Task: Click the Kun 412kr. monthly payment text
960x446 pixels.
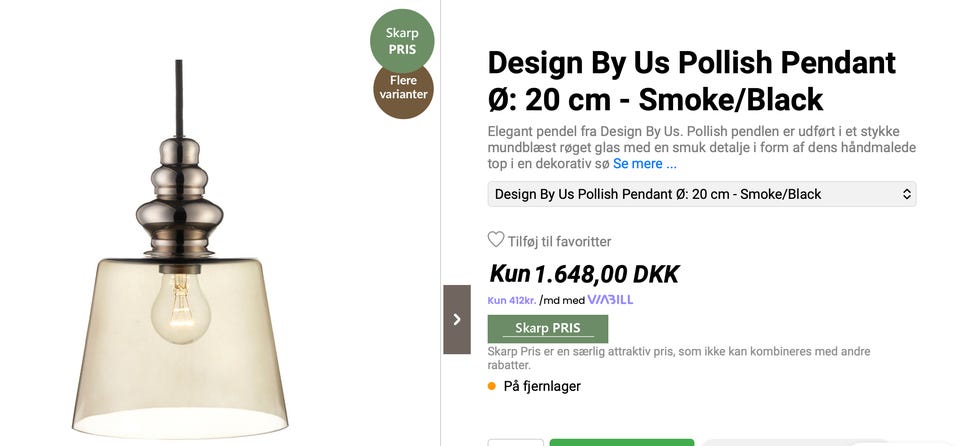Action: pyautogui.click(x=511, y=300)
